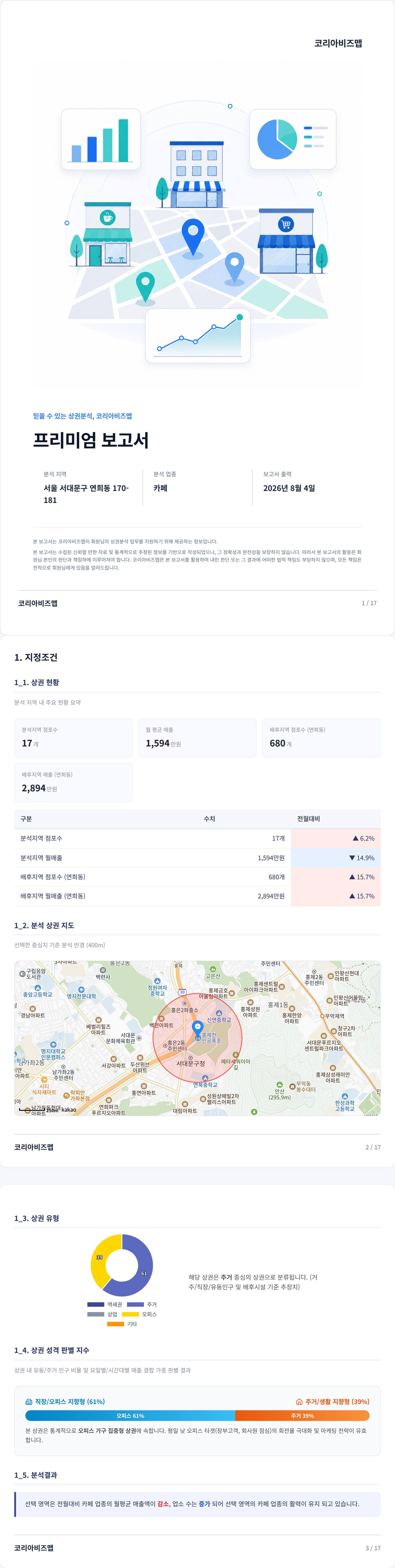Viewport: 395px width, 1568px height.
Task: Click the report date 2026년 8월 4일
Action: (x=289, y=488)
